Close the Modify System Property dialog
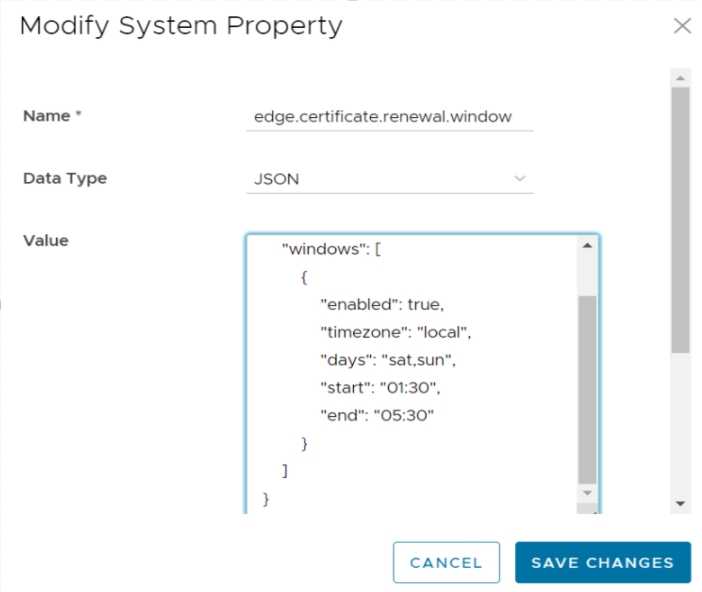The image size is (702, 592). tap(682, 26)
